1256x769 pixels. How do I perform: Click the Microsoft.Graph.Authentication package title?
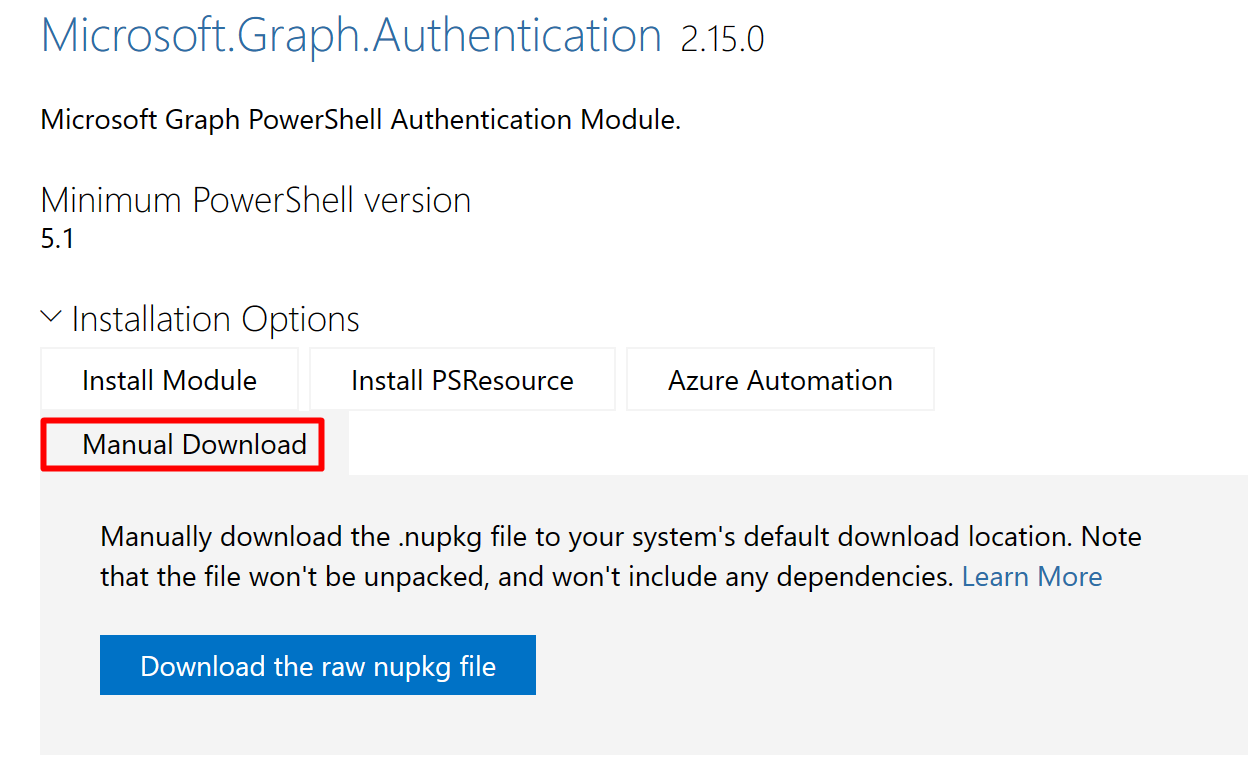350,36
